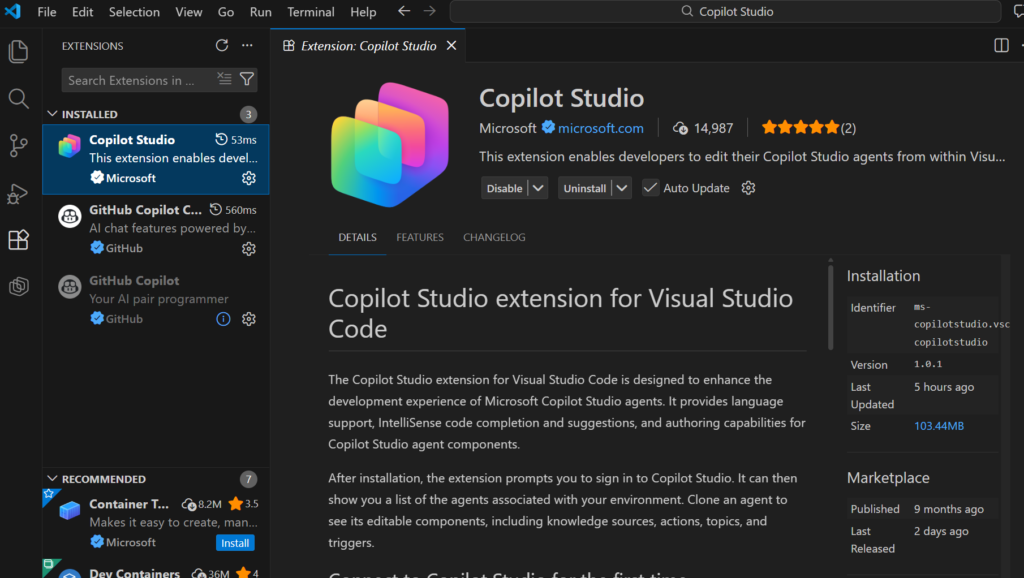The height and width of the screenshot is (578, 1024).
Task: Toggle the Auto Update checkbox
Action: click(651, 188)
